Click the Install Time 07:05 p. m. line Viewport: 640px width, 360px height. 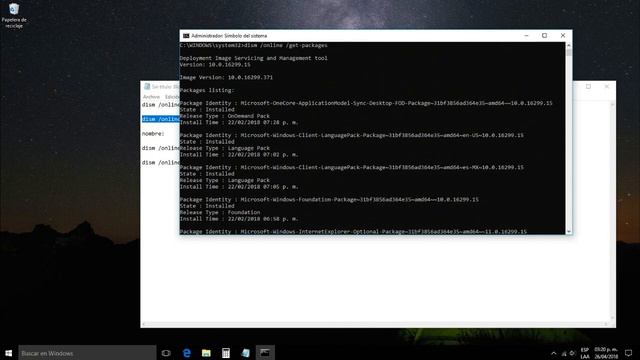click(239, 187)
